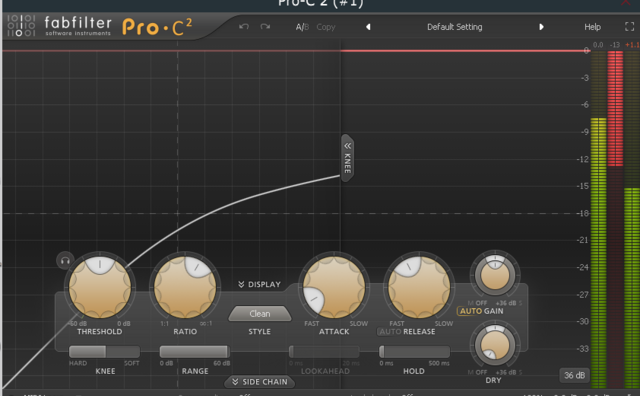Click the Threshold knob

click(100, 287)
